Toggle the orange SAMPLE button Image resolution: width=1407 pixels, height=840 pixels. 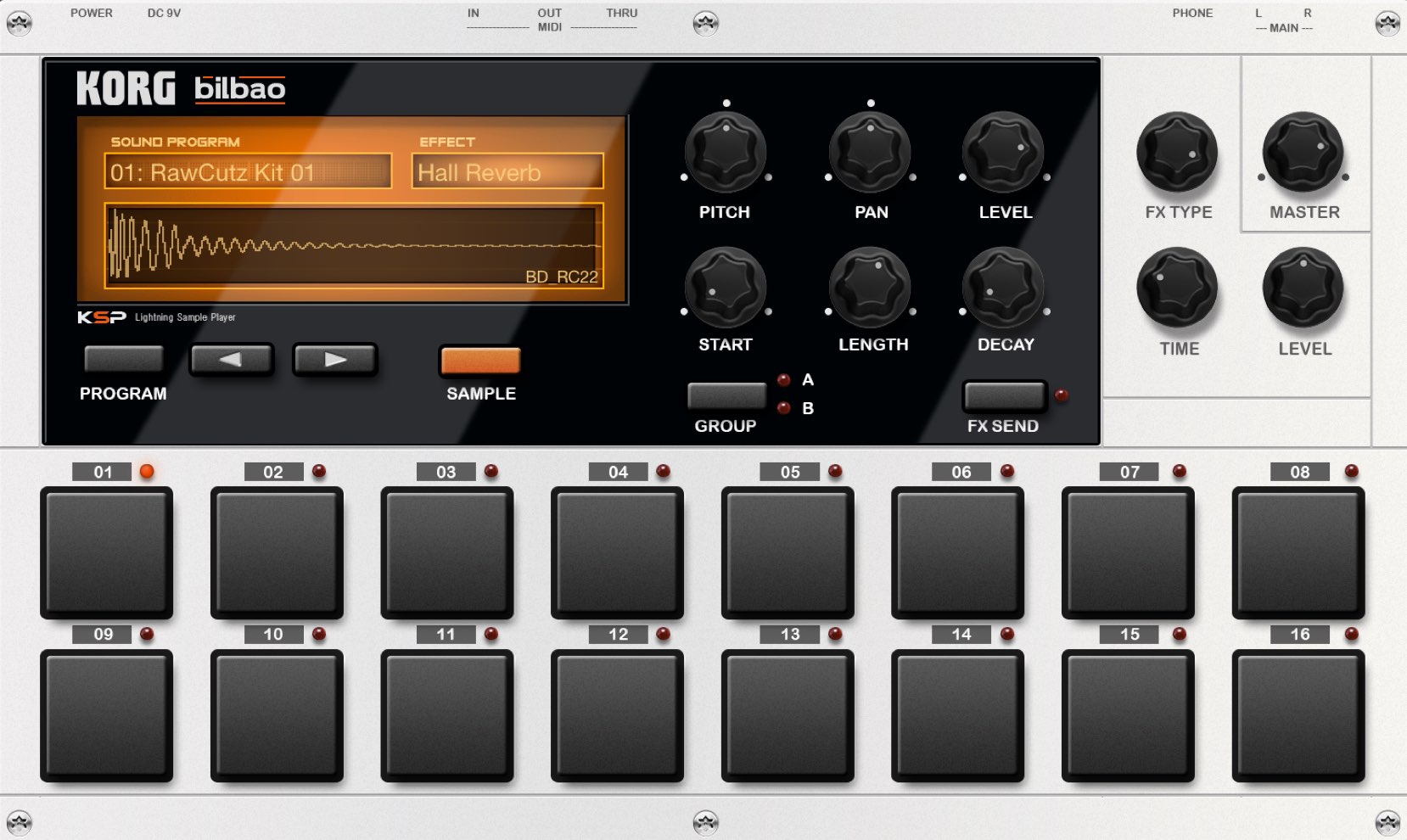pos(480,360)
